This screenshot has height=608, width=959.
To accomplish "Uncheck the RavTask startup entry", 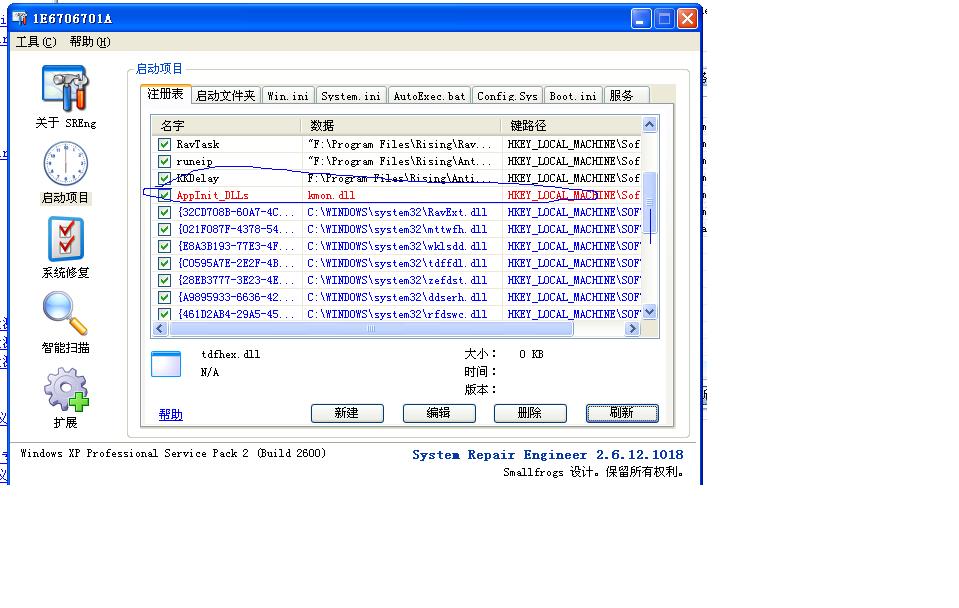I will click(x=164, y=144).
